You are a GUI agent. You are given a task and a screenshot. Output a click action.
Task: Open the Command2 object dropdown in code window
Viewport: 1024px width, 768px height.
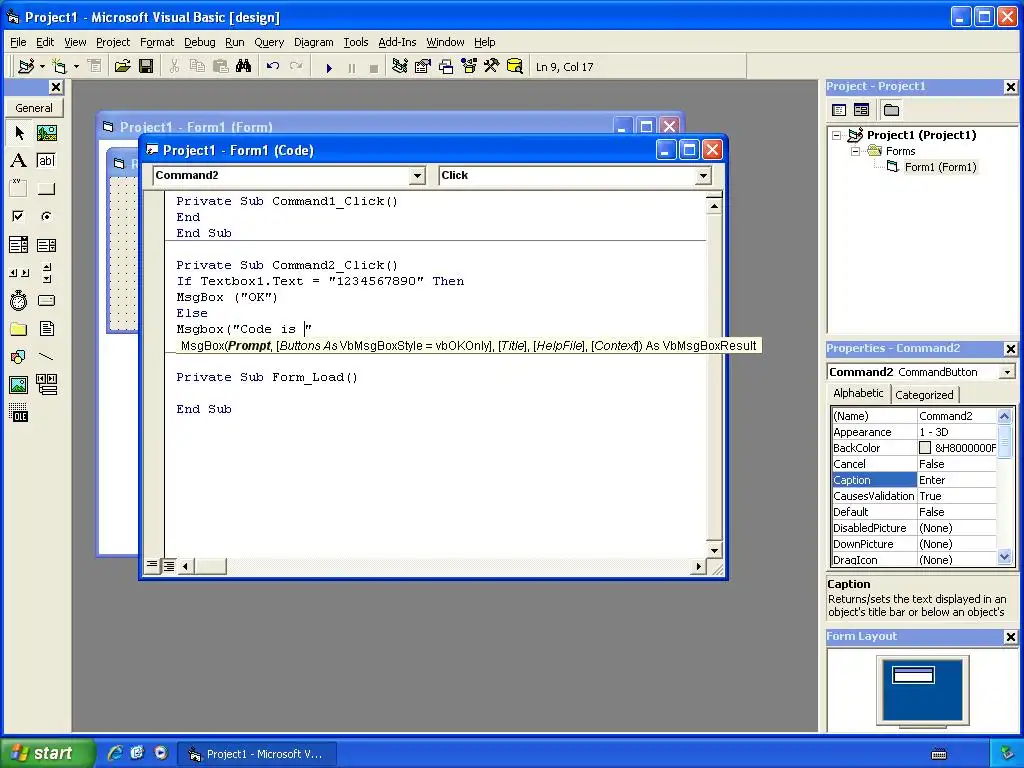click(x=418, y=175)
